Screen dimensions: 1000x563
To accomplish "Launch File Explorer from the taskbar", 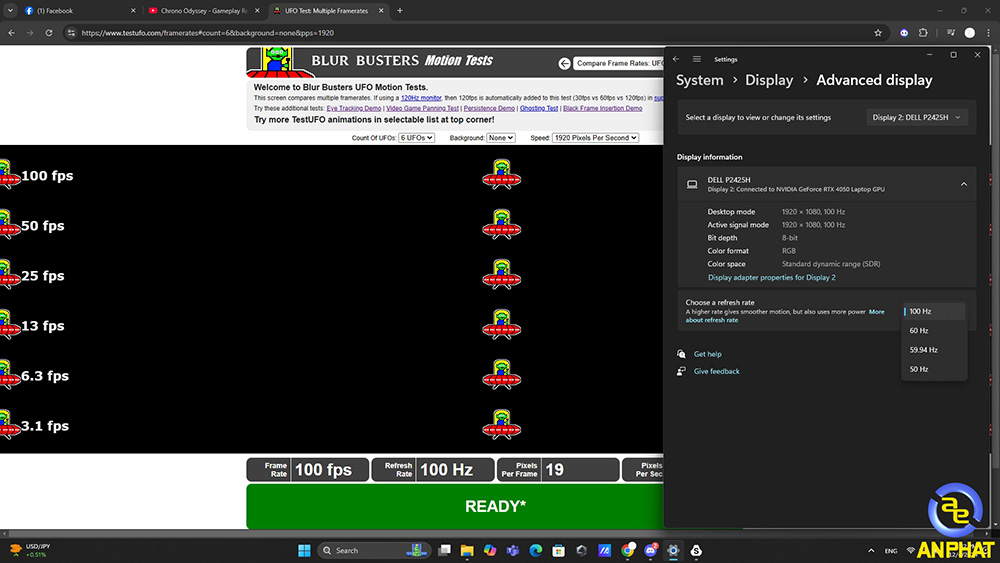I will coord(467,550).
